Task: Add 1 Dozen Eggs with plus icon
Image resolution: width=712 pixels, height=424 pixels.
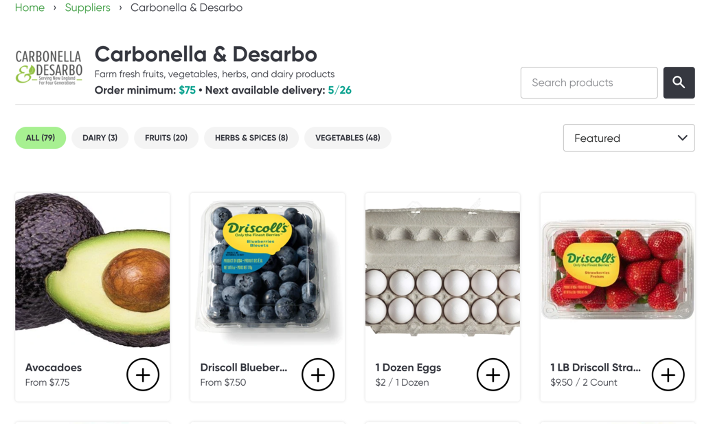Action: pos(493,375)
